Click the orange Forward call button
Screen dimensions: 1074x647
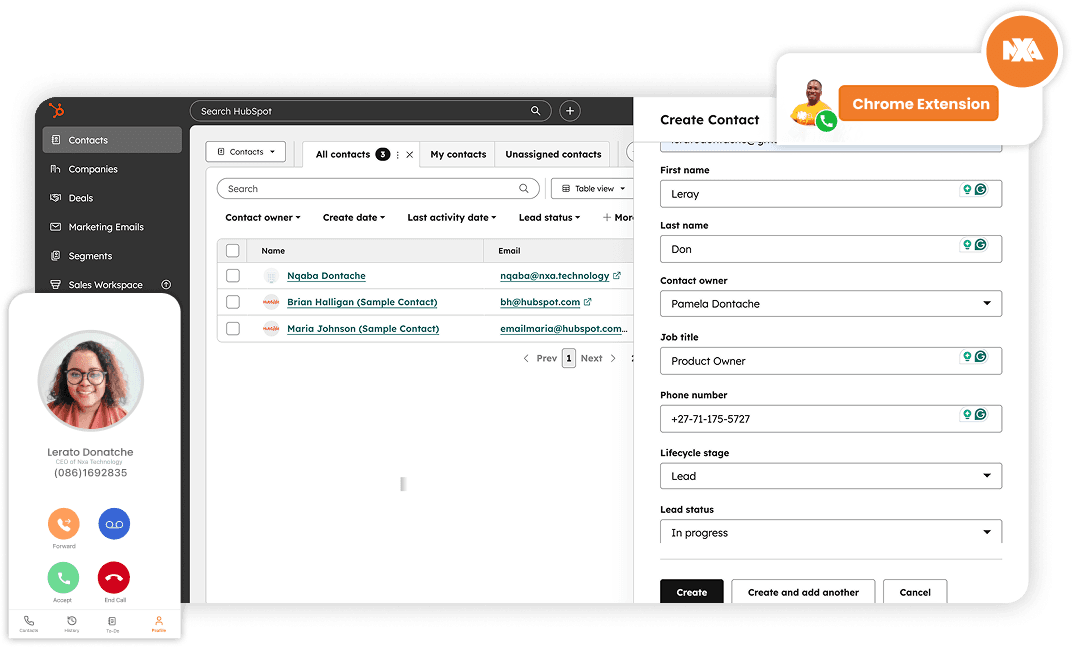coord(64,524)
